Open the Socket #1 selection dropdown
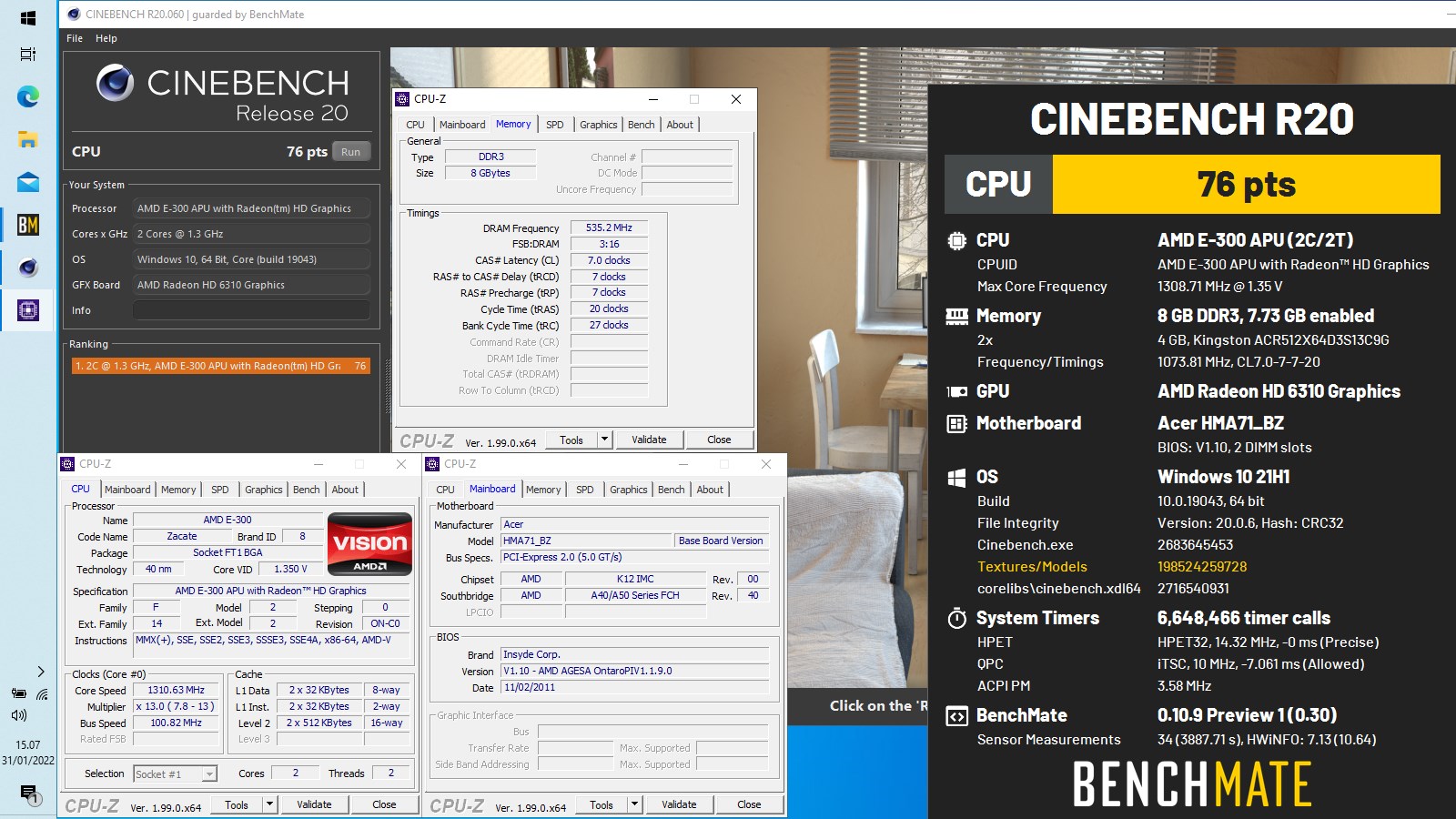The height and width of the screenshot is (819, 1456). pyautogui.click(x=176, y=773)
